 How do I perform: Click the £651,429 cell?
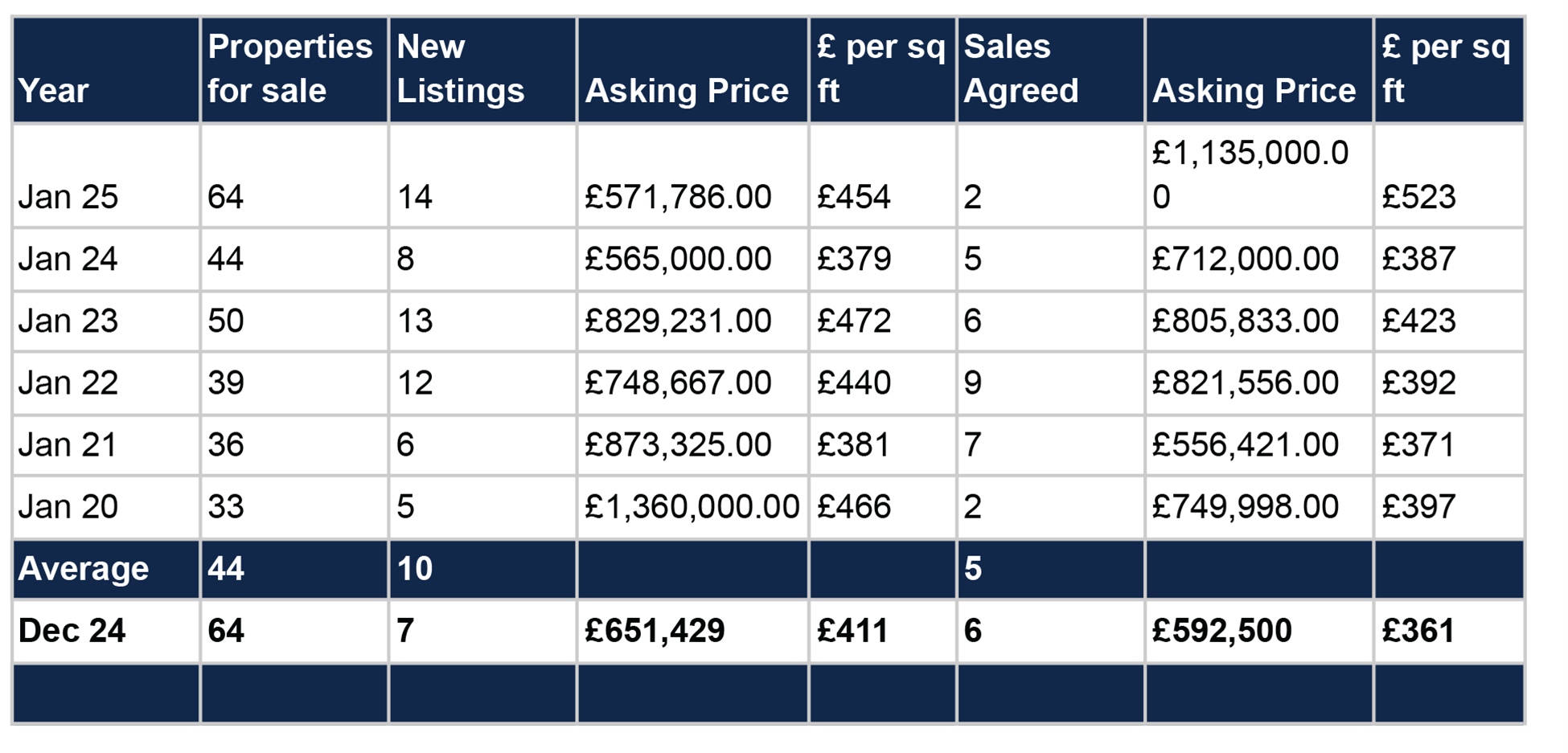[655, 631]
